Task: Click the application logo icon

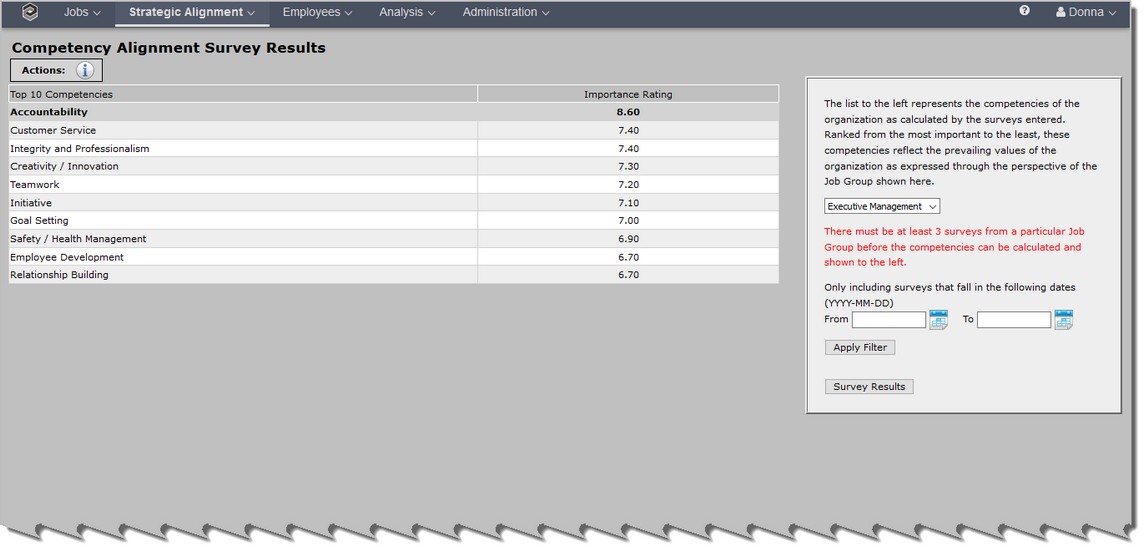Action: tap(30, 13)
